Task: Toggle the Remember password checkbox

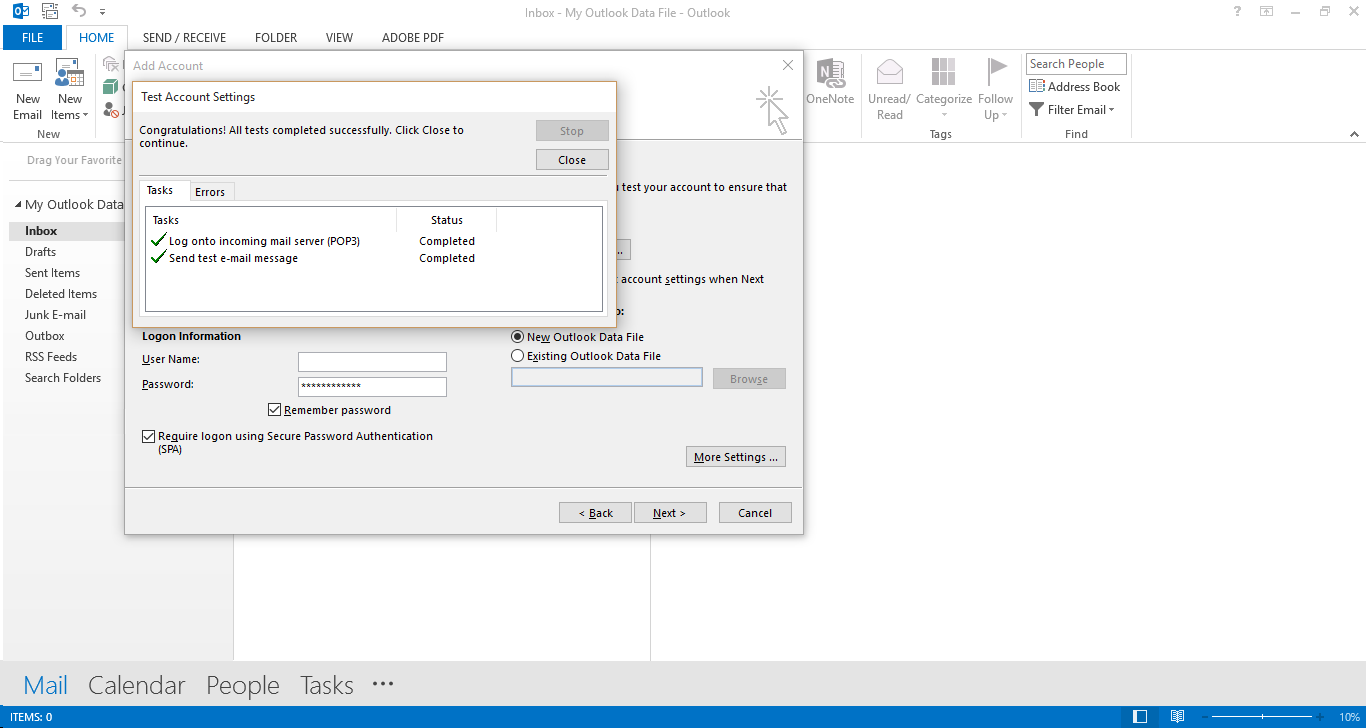Action: [x=275, y=410]
